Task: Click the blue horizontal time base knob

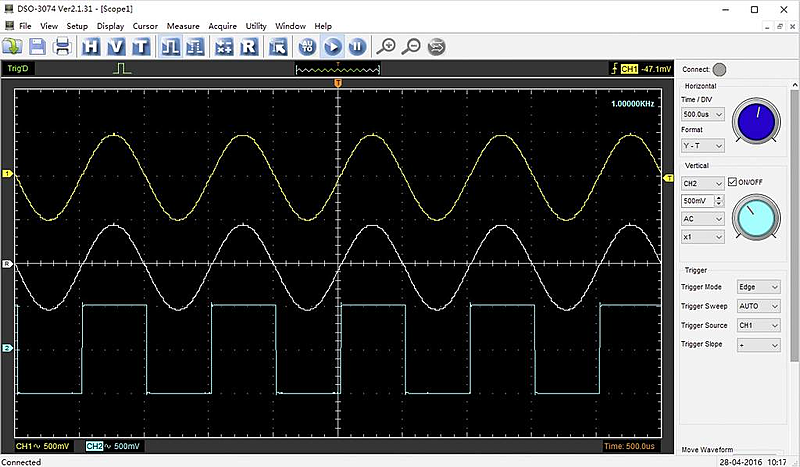Action: [755, 123]
